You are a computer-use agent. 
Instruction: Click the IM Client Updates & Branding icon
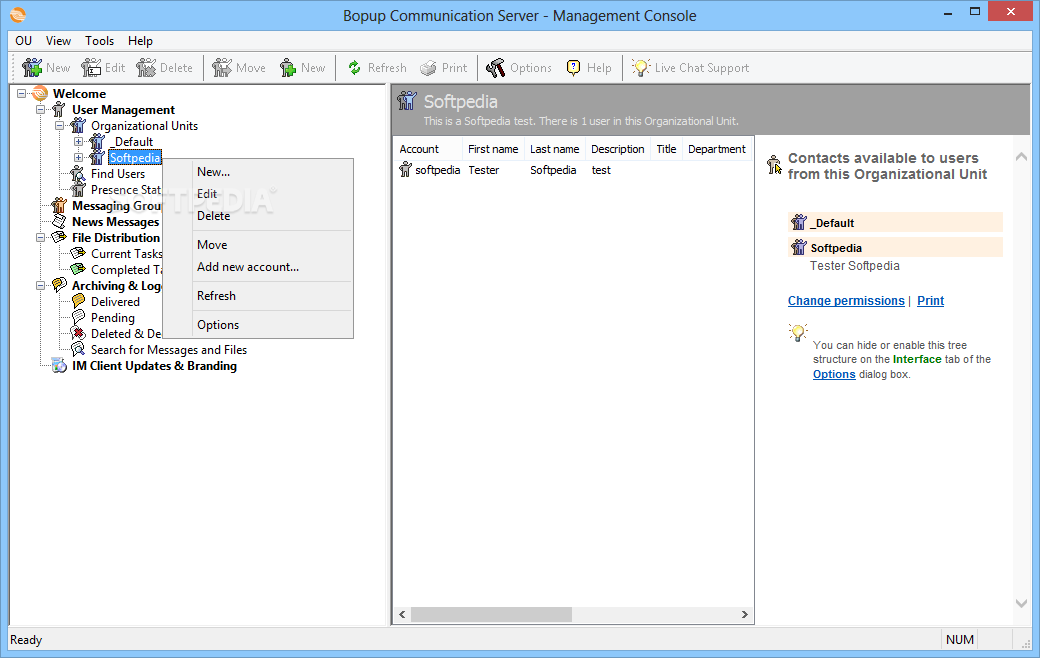[59, 365]
